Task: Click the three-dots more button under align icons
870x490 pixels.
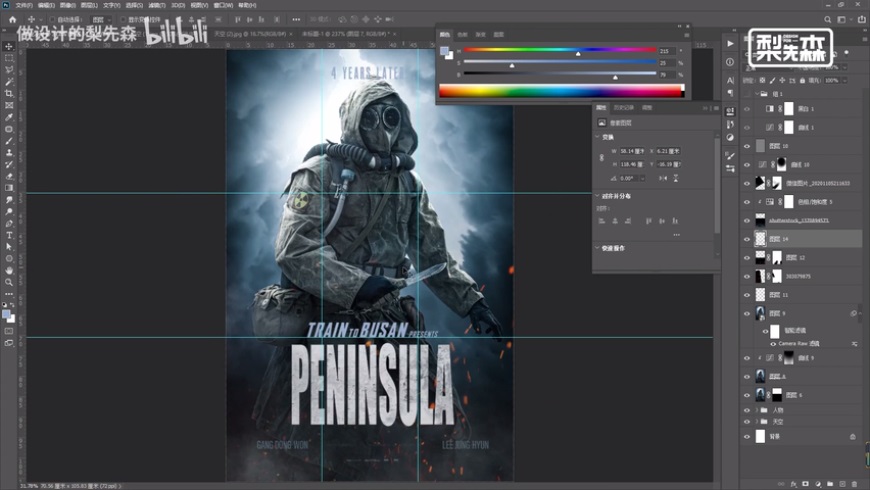Action: [x=676, y=235]
